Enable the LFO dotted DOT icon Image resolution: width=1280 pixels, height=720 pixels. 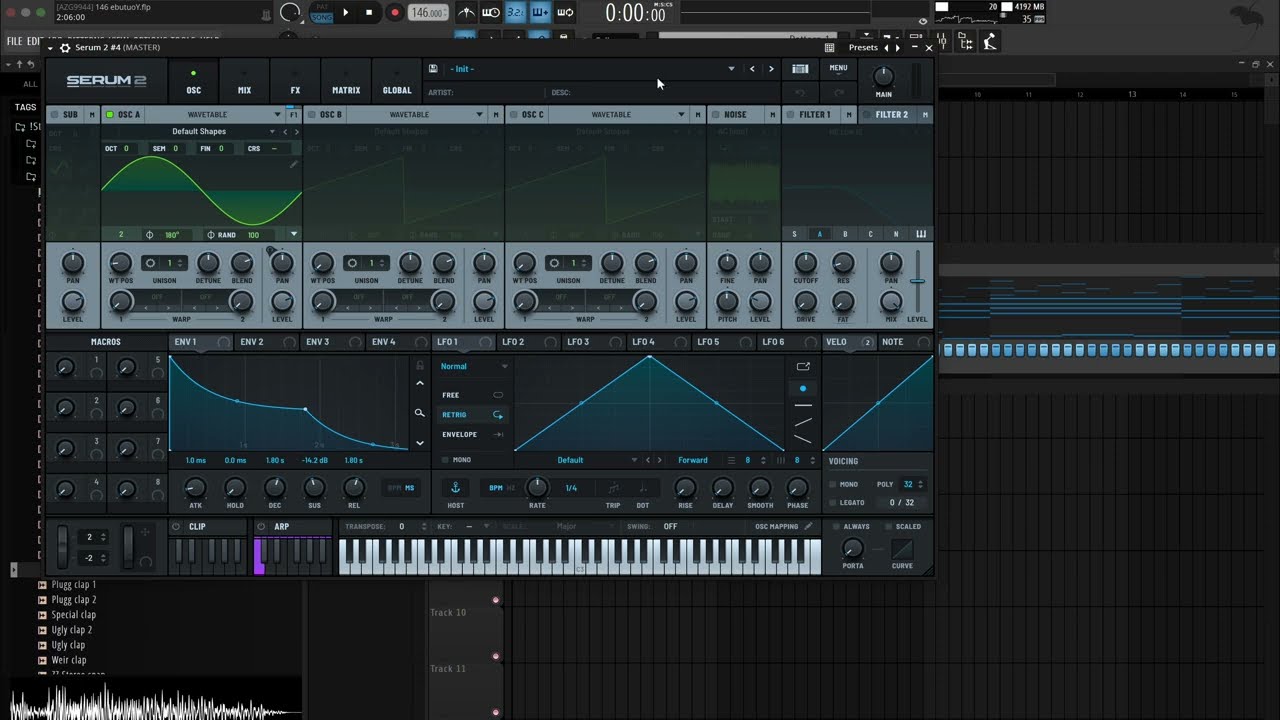click(x=642, y=488)
